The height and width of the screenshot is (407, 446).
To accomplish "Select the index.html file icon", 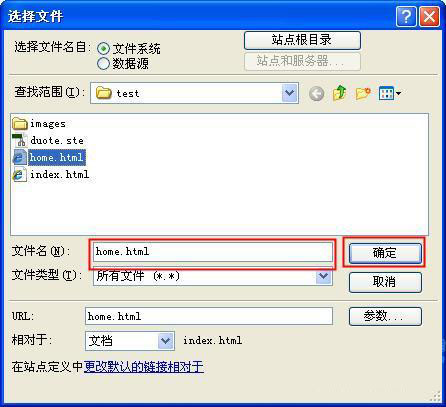I will coord(20,174).
